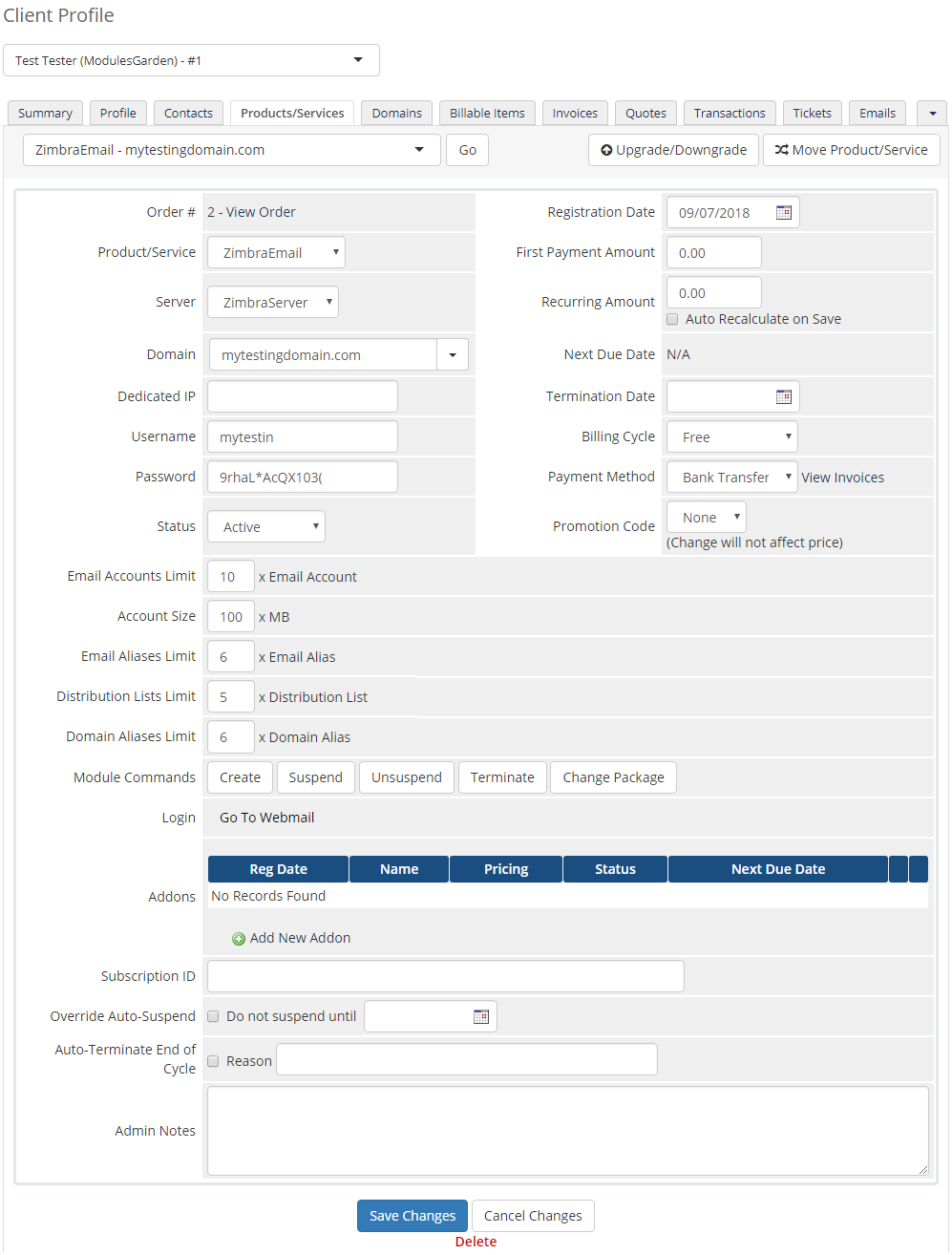Open the Emails tab
Image resolution: width=952 pixels, height=1255 pixels.
(x=878, y=113)
